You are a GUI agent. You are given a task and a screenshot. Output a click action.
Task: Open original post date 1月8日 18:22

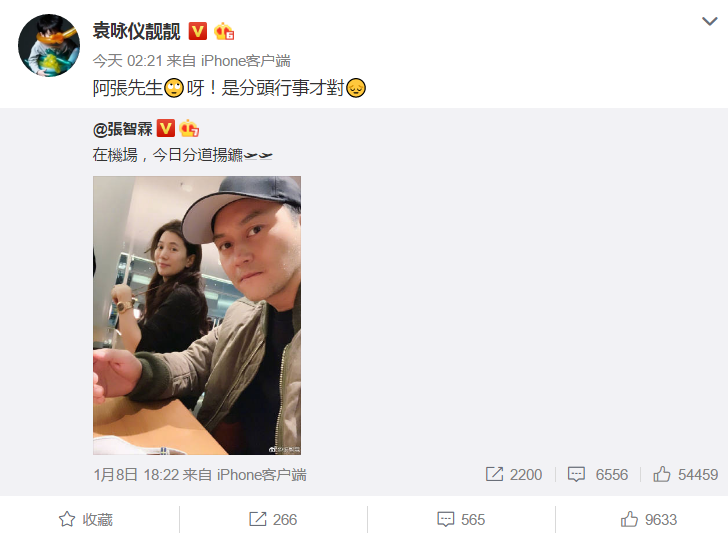136,475
